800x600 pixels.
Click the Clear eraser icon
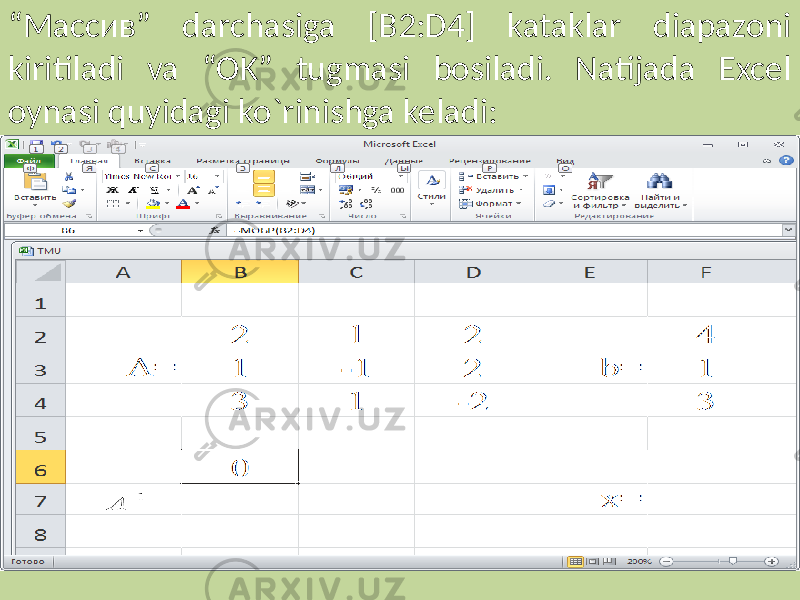pyautogui.click(x=549, y=204)
